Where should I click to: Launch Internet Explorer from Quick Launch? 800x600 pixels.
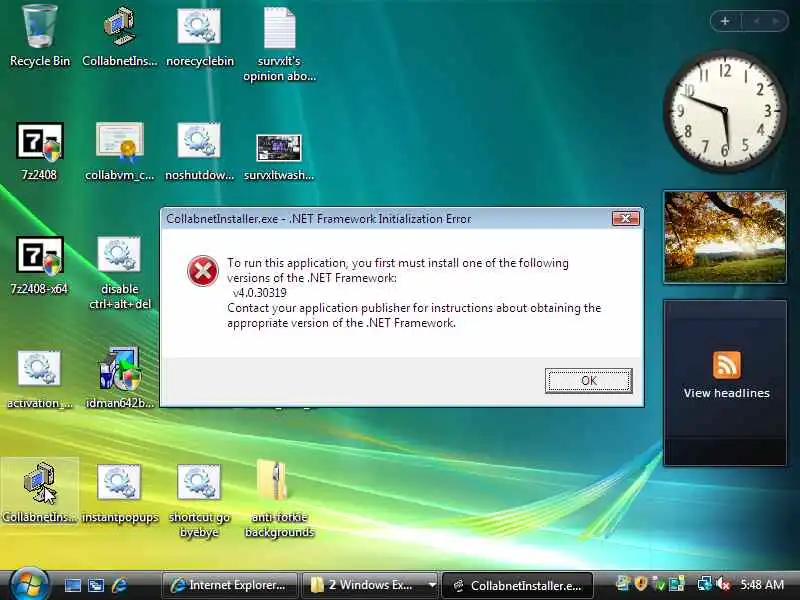click(x=119, y=585)
